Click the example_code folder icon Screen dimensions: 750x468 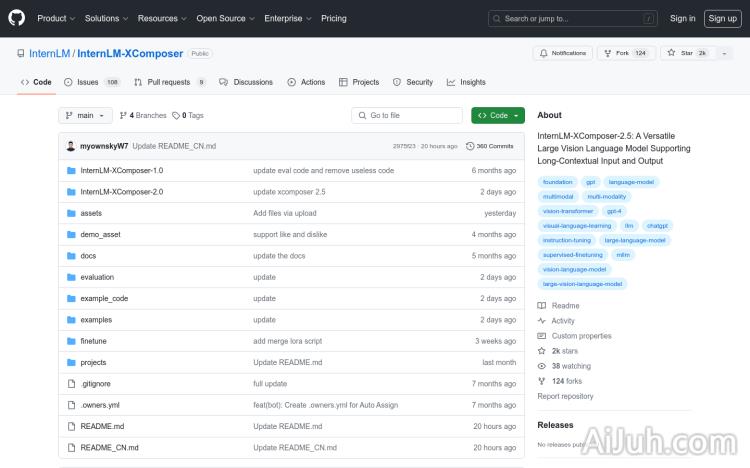pos(71,298)
